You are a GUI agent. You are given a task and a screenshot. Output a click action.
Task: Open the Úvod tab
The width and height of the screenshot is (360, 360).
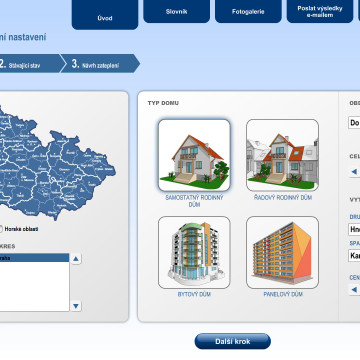(105, 15)
